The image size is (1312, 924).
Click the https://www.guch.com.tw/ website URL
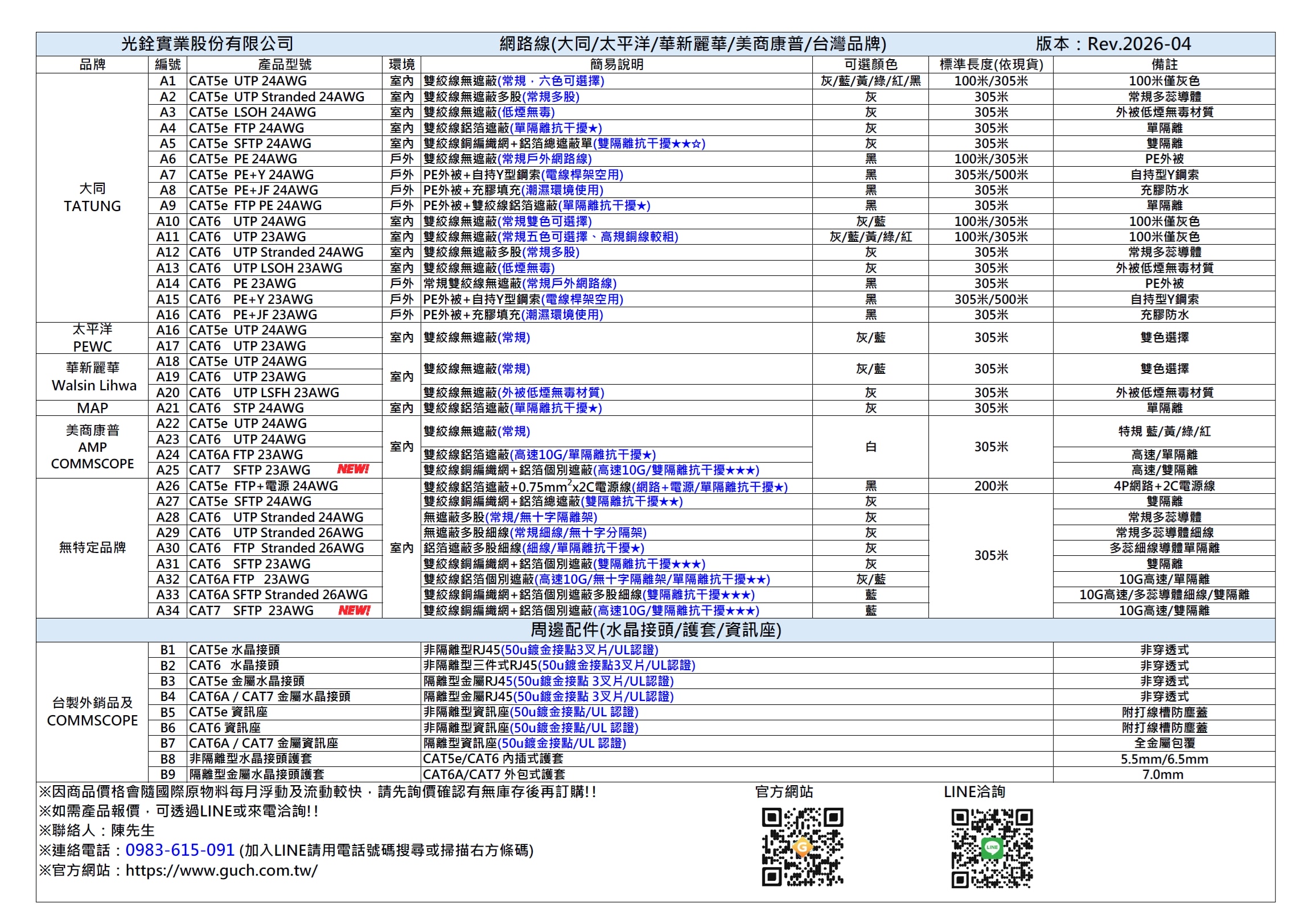[221, 871]
